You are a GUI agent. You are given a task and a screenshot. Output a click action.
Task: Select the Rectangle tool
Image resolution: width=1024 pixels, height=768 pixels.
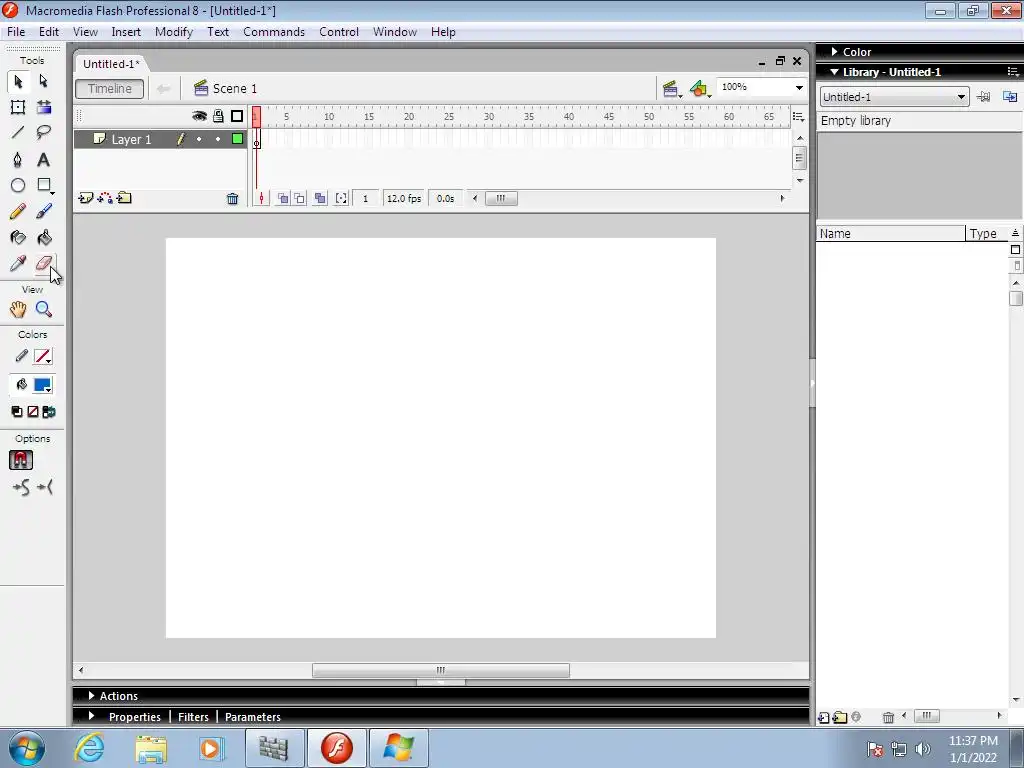coord(44,185)
